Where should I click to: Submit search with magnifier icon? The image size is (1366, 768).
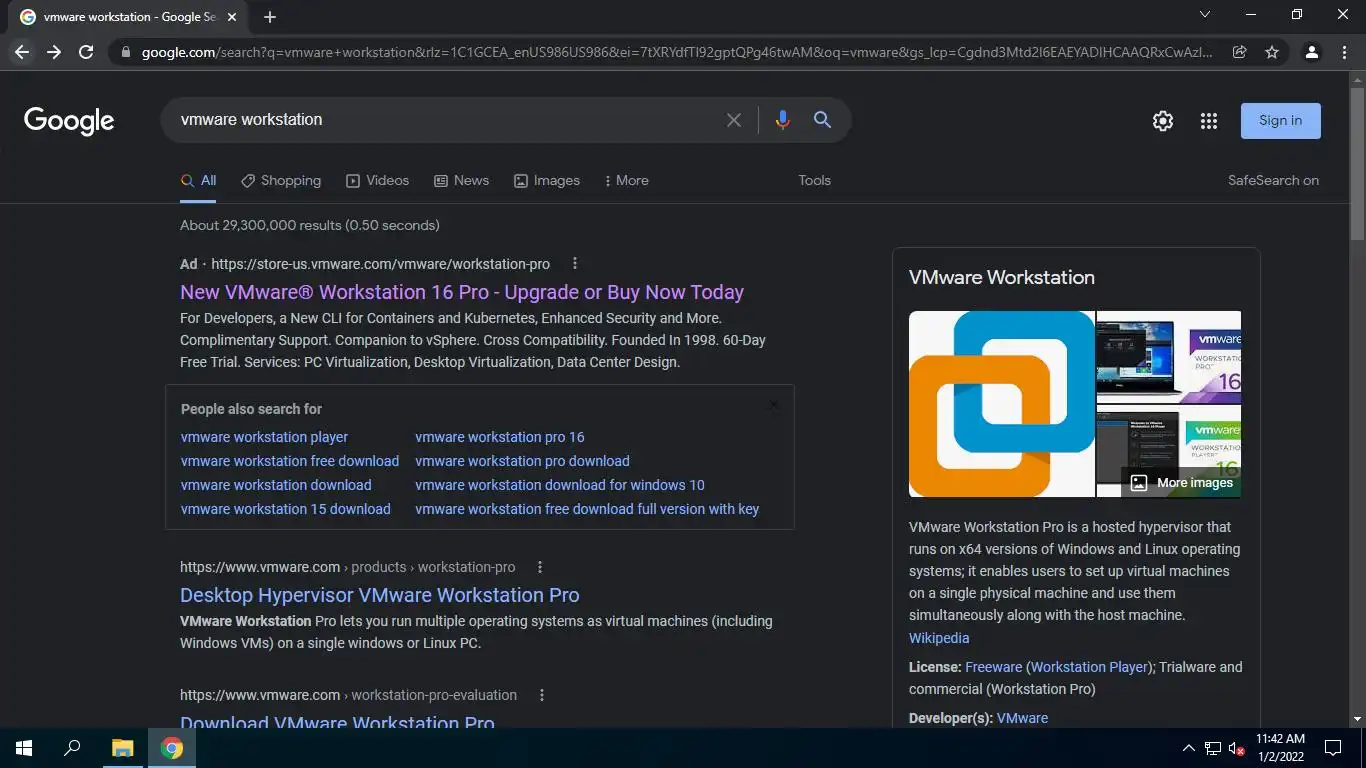pos(822,119)
